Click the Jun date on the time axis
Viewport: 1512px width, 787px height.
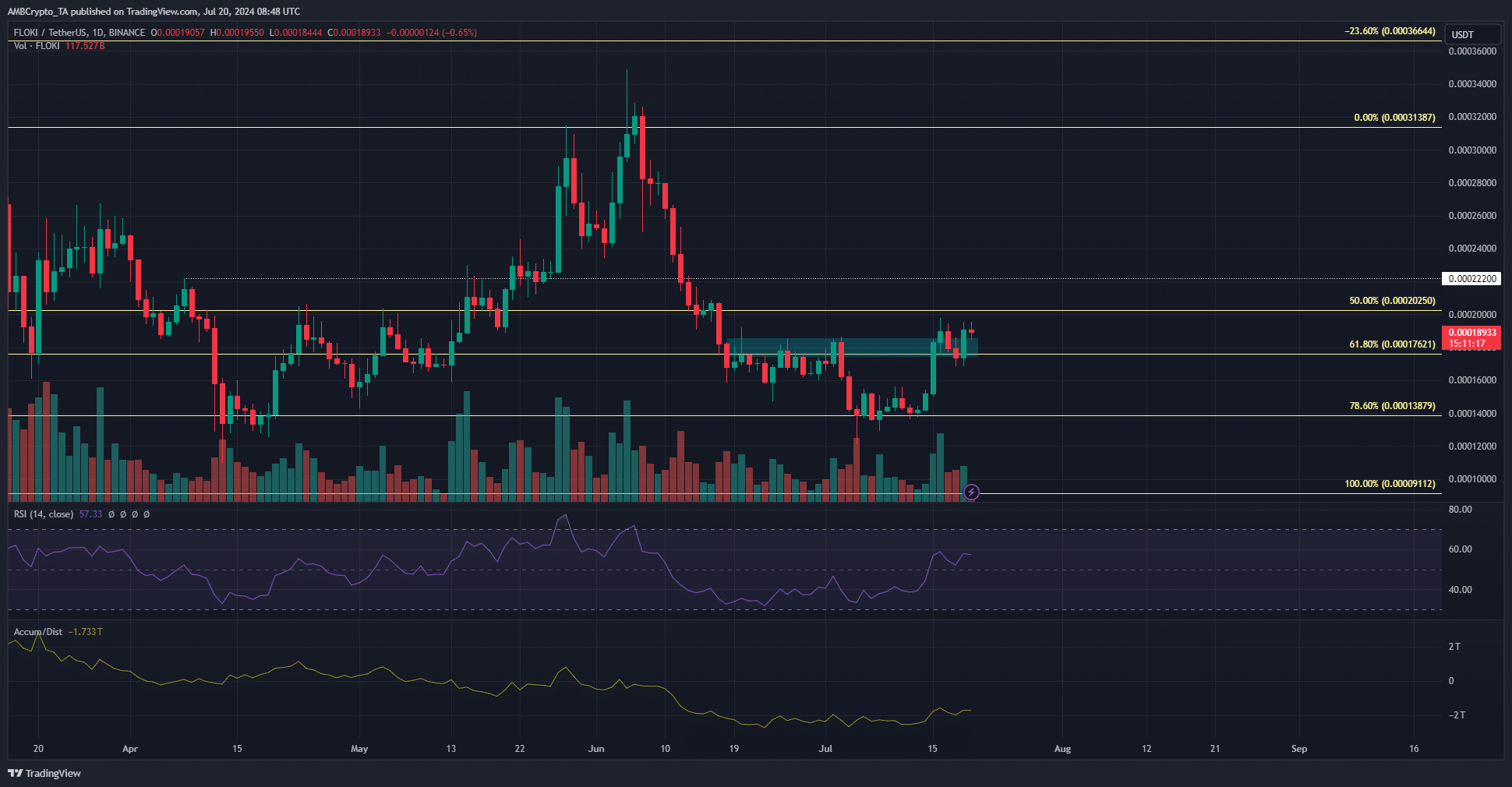click(x=596, y=749)
